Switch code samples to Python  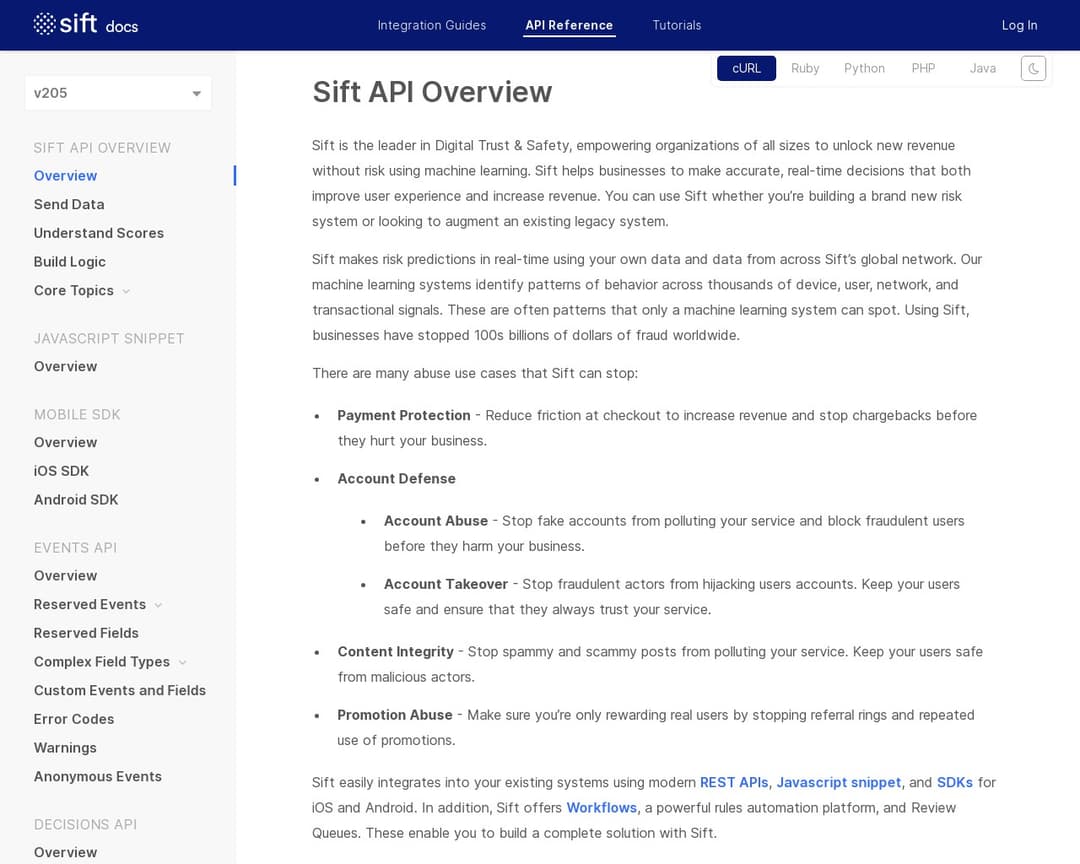coord(864,68)
